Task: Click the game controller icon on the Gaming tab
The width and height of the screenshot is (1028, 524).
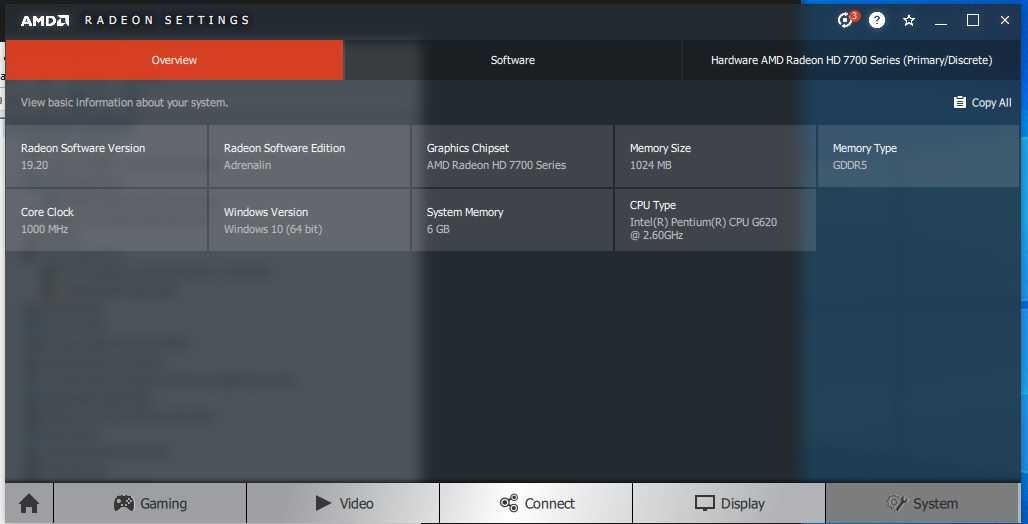Action: tap(124, 503)
